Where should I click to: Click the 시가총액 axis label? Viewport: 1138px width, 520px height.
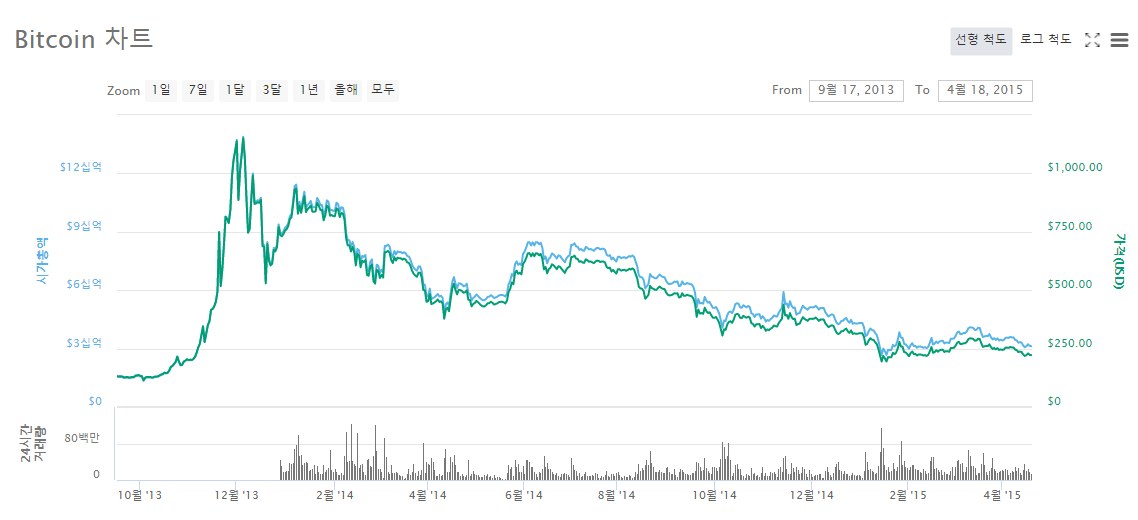point(41,260)
